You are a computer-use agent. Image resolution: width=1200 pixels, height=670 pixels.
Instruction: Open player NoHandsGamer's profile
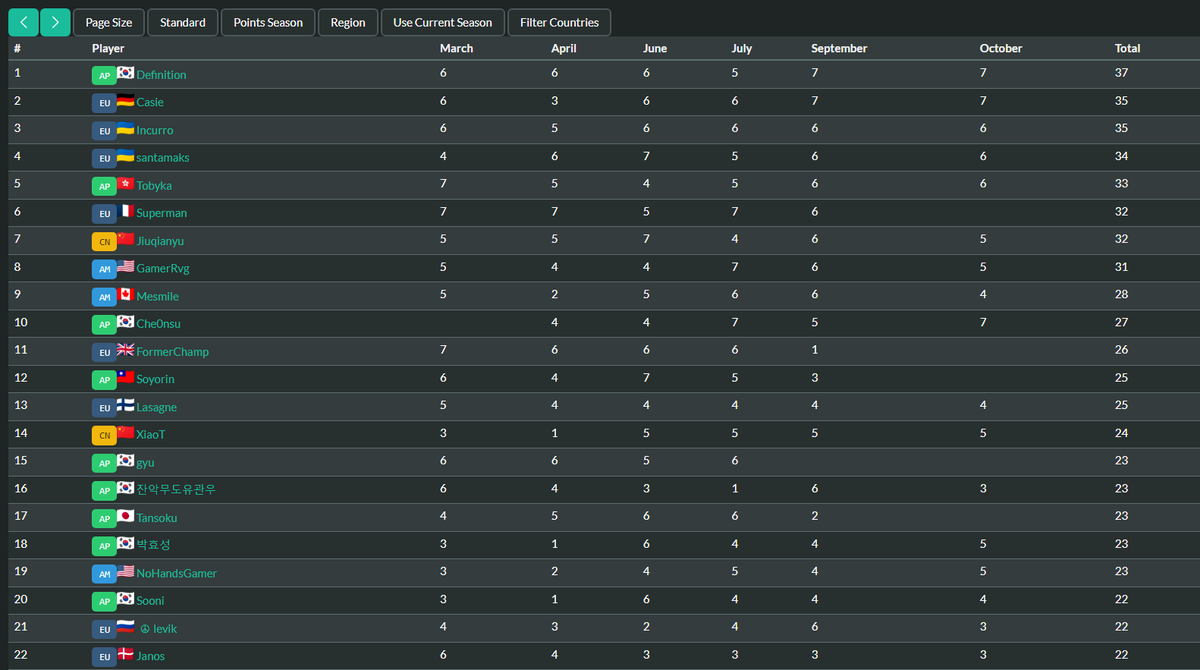tap(177, 573)
